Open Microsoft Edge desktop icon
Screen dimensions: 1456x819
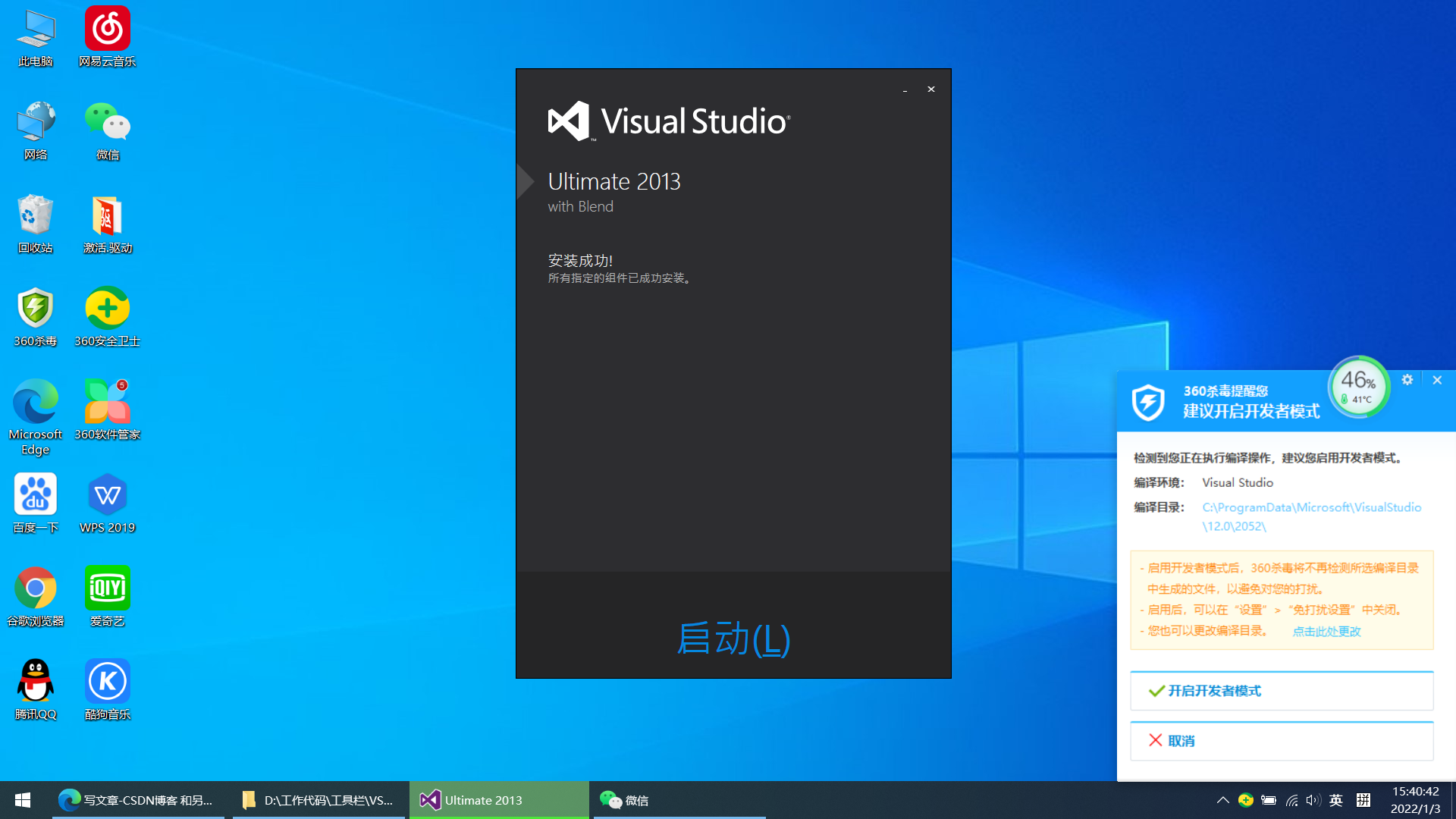[36, 417]
